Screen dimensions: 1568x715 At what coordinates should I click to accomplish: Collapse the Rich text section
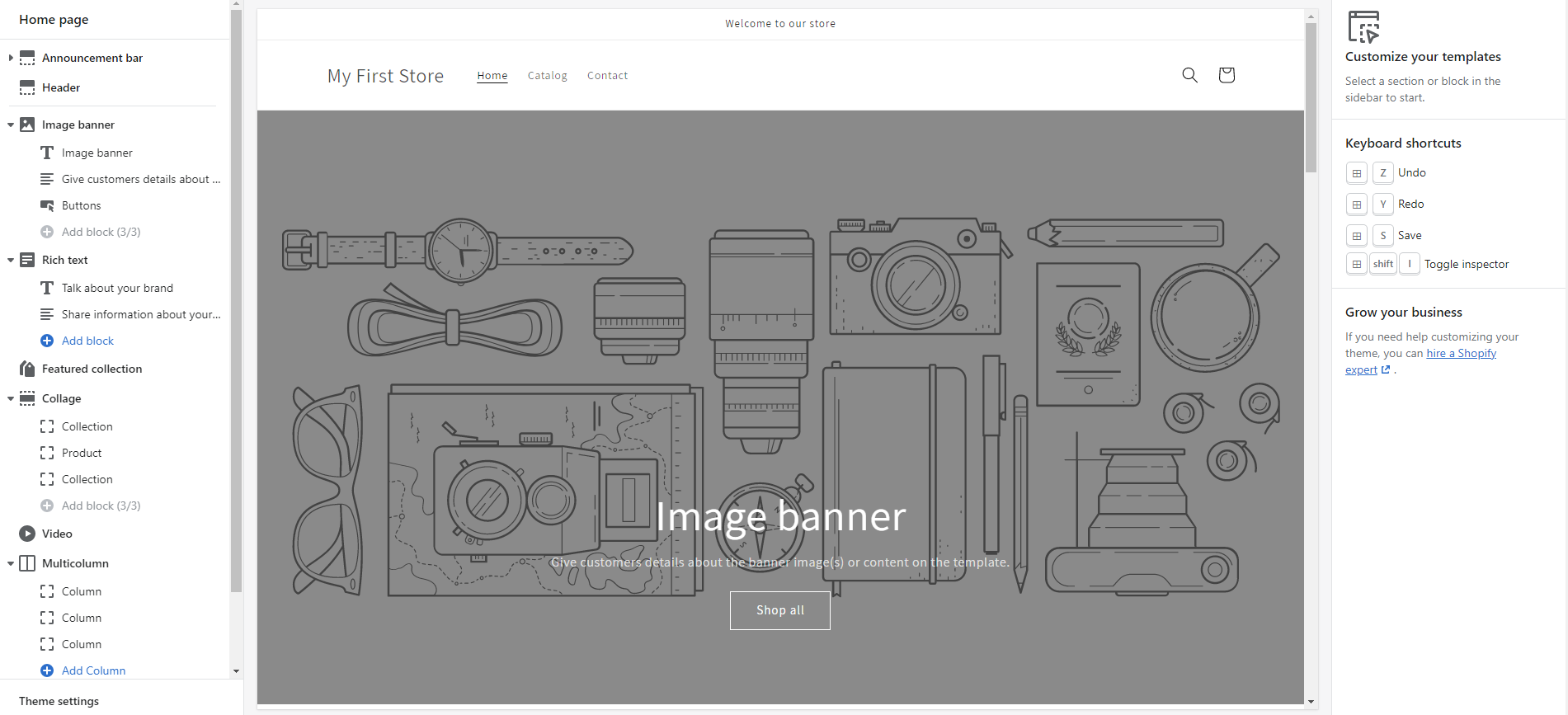[10, 260]
